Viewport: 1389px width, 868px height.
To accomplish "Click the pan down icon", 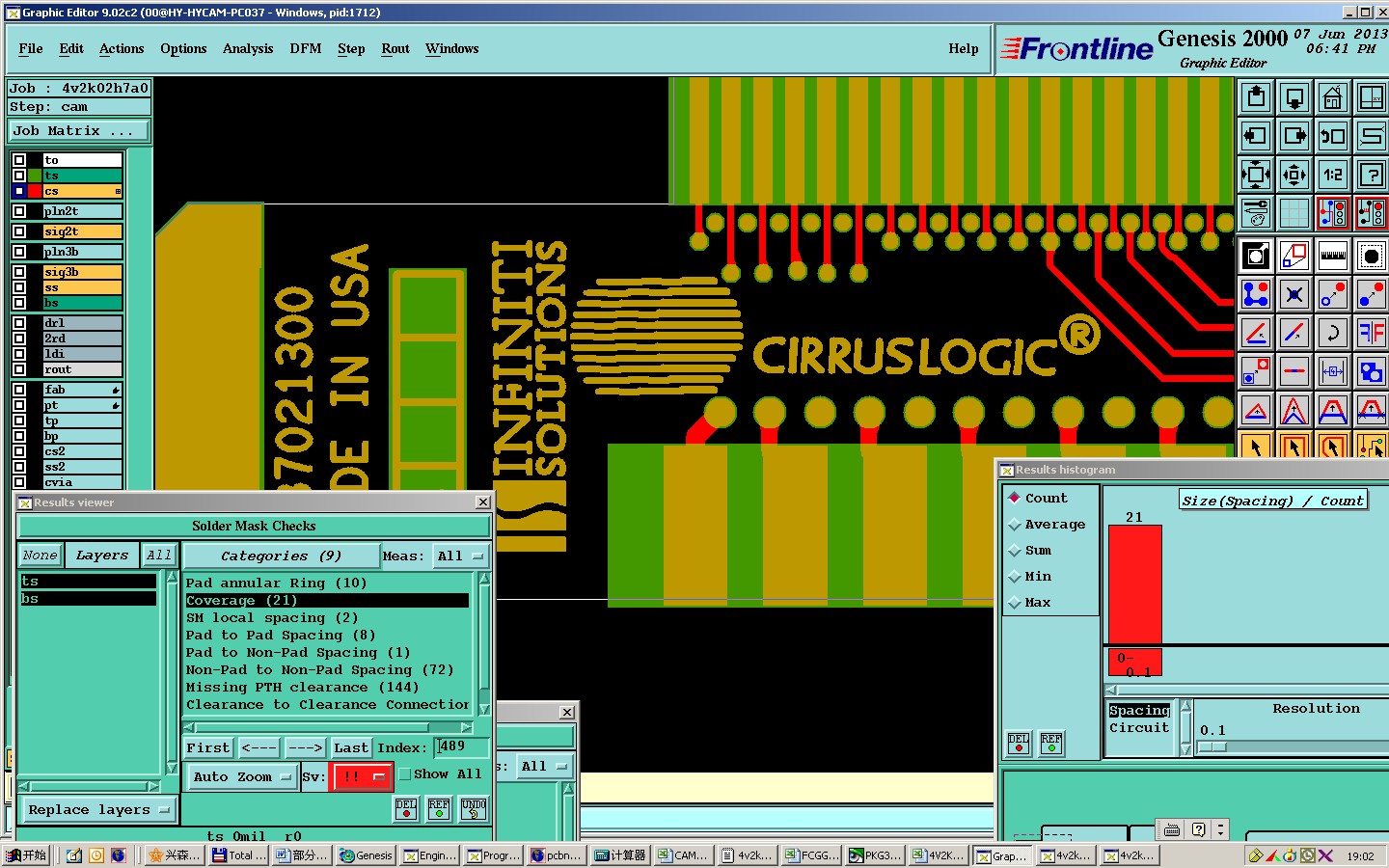I will point(1294,97).
